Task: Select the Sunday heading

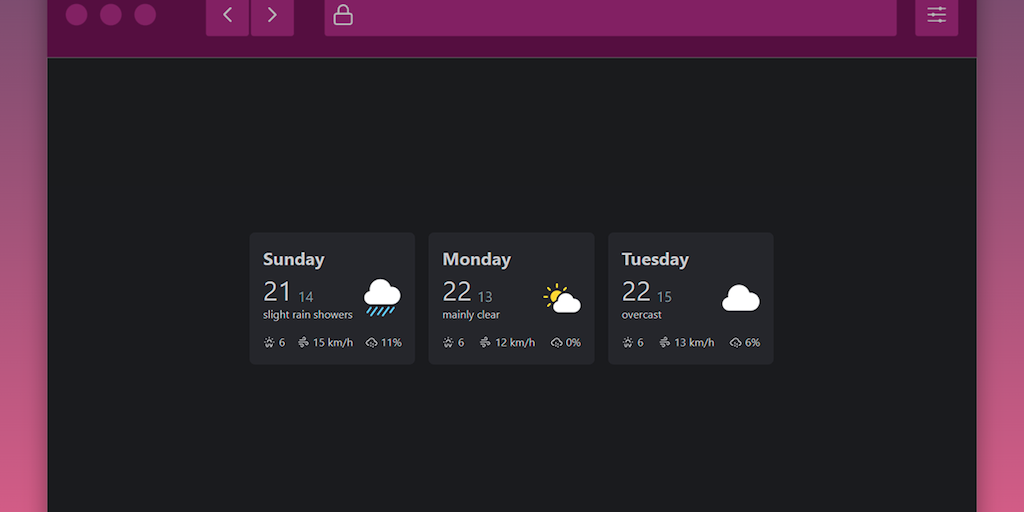Action: (x=294, y=259)
